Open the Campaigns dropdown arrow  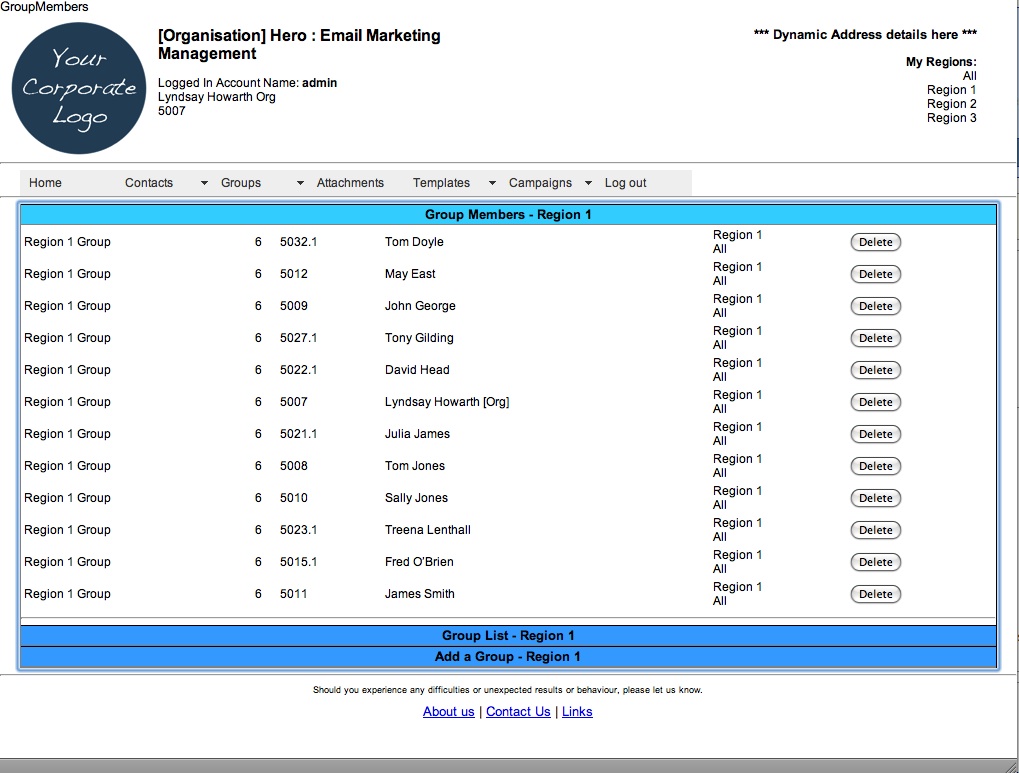point(588,183)
